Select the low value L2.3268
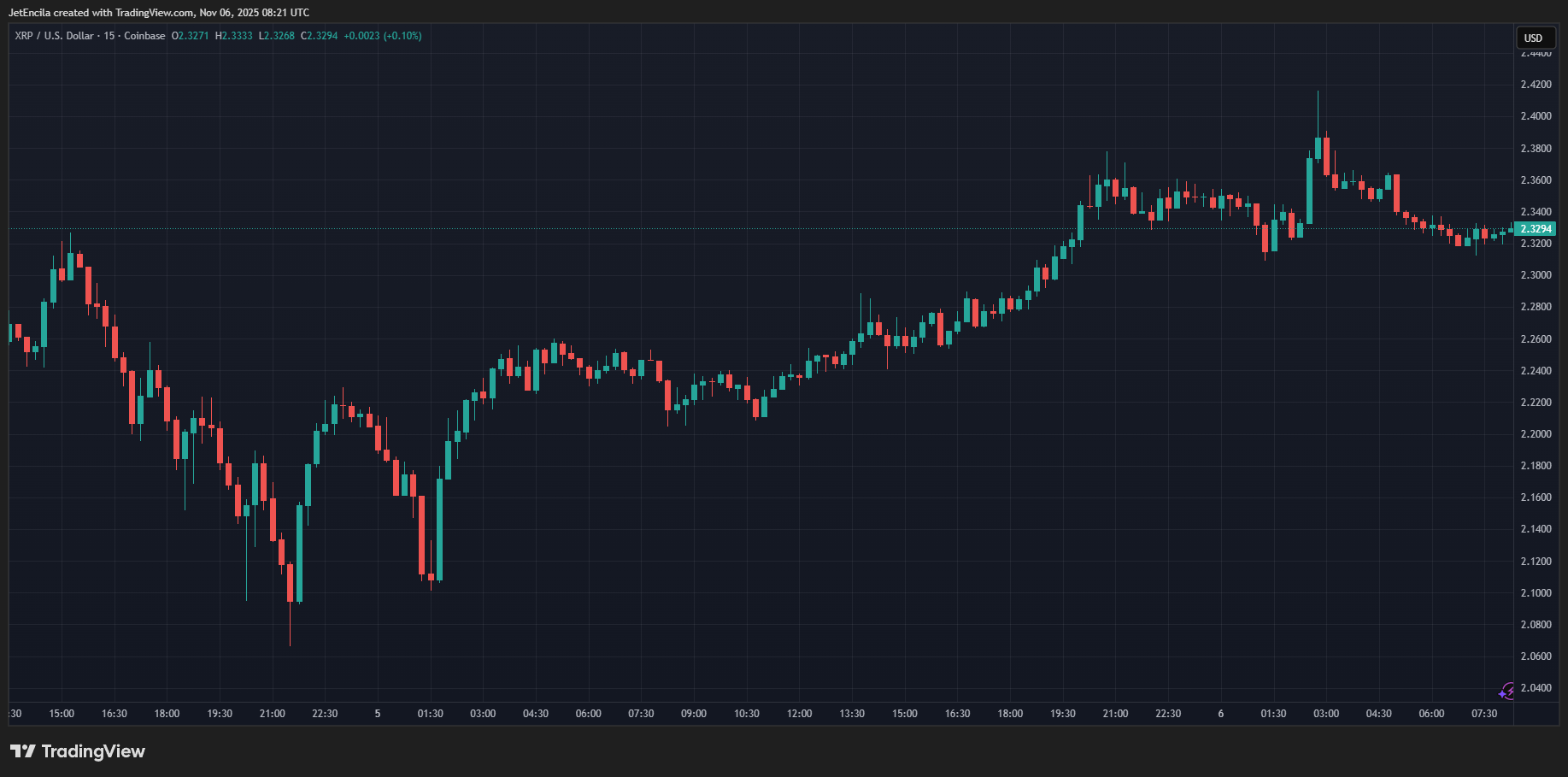 click(x=277, y=36)
